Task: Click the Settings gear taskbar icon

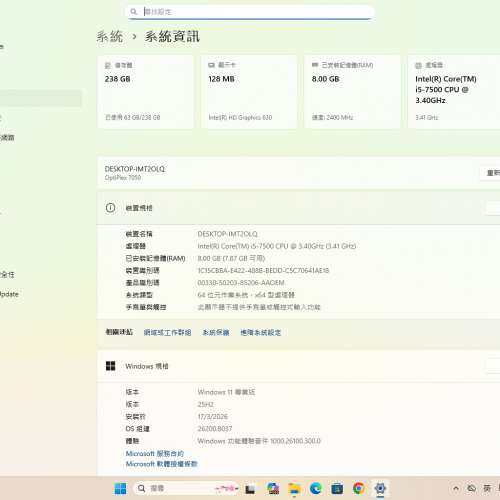Action: 380,488
